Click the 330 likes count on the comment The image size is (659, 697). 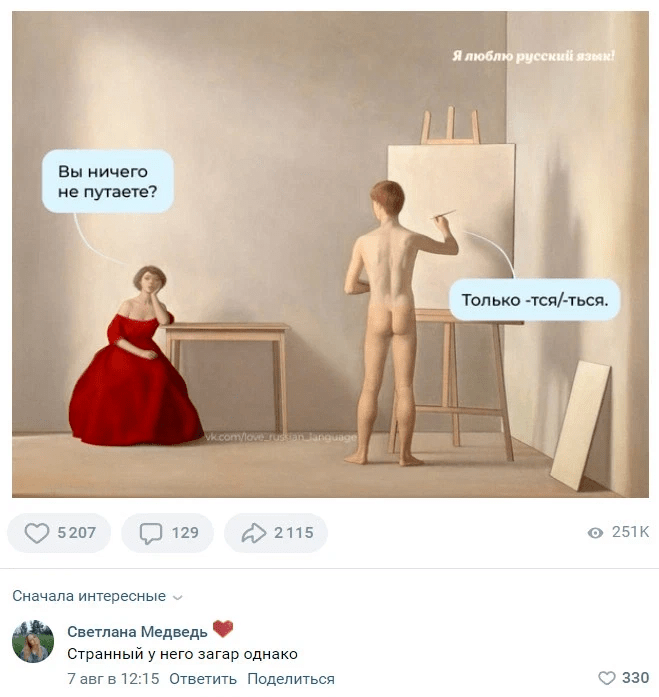pos(635,678)
